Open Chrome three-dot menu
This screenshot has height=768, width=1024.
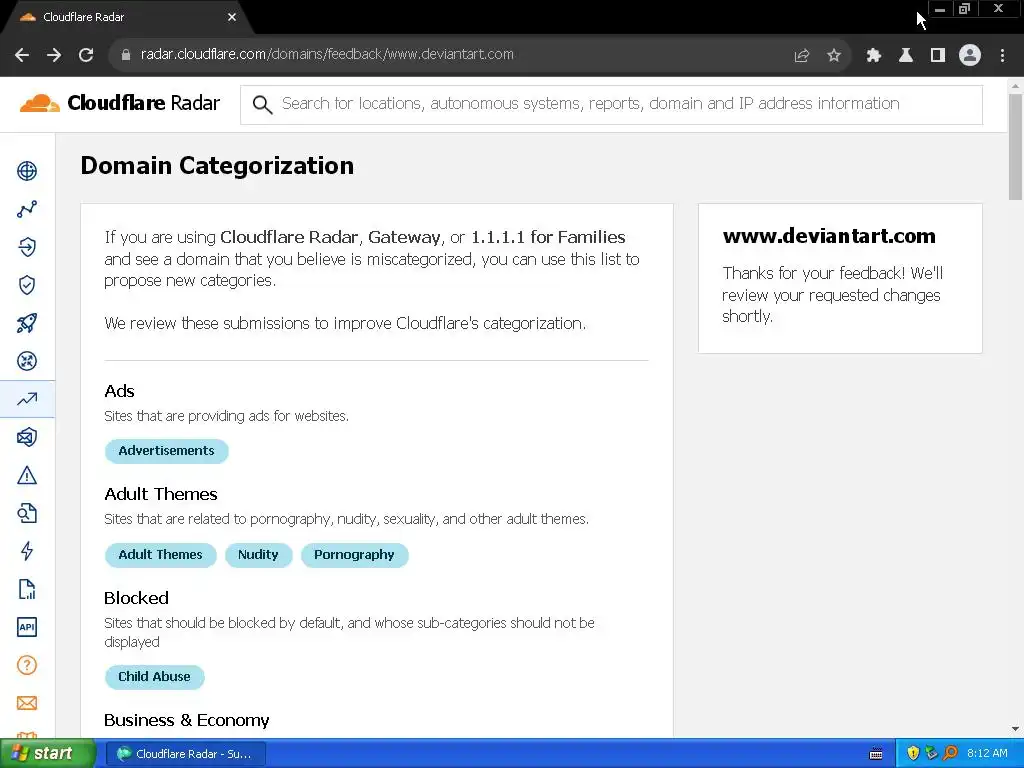point(1002,56)
